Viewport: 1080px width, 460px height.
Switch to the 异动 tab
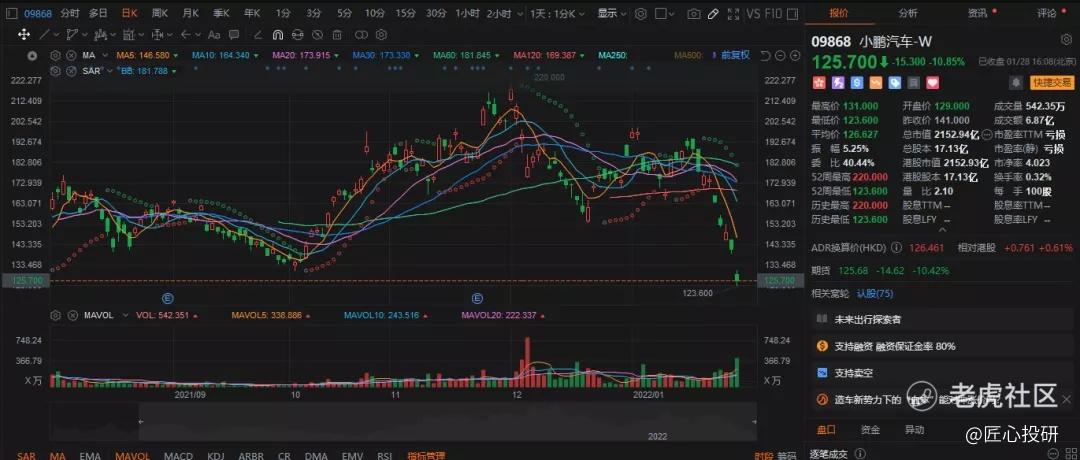click(x=914, y=430)
